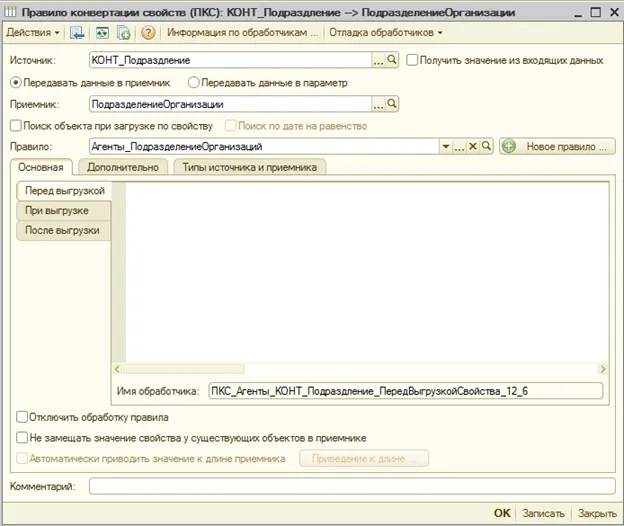Select the При выгрузке handler tab
Viewport: 624px width, 526px height.
64,210
